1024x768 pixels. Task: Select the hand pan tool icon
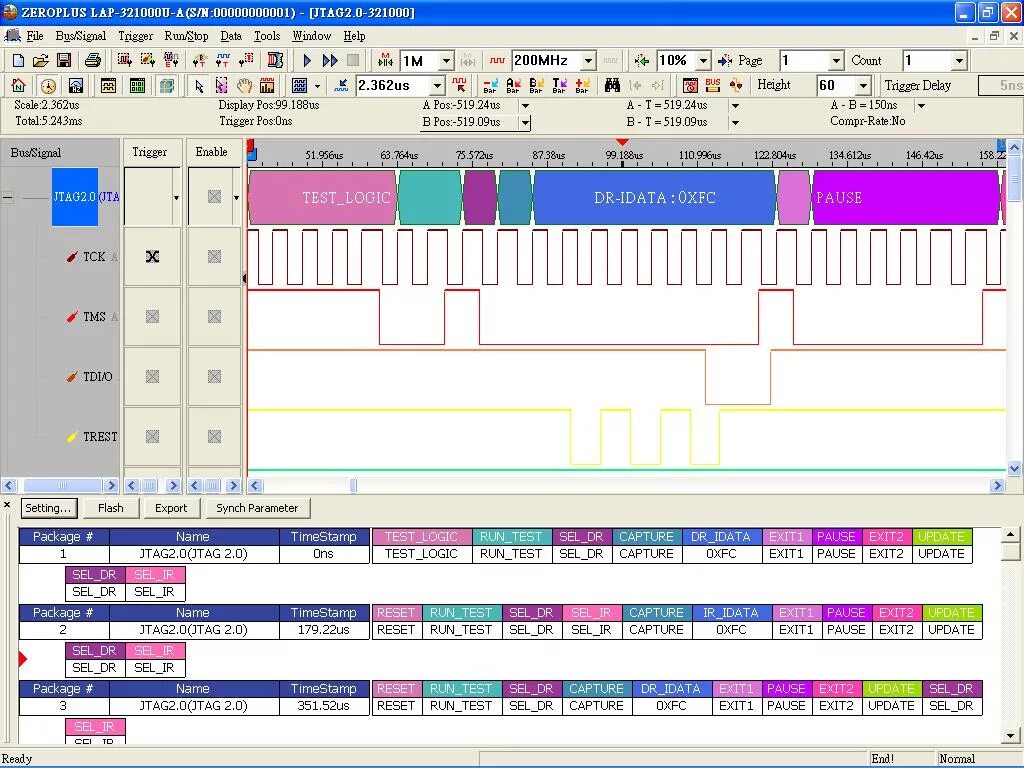tap(244, 86)
